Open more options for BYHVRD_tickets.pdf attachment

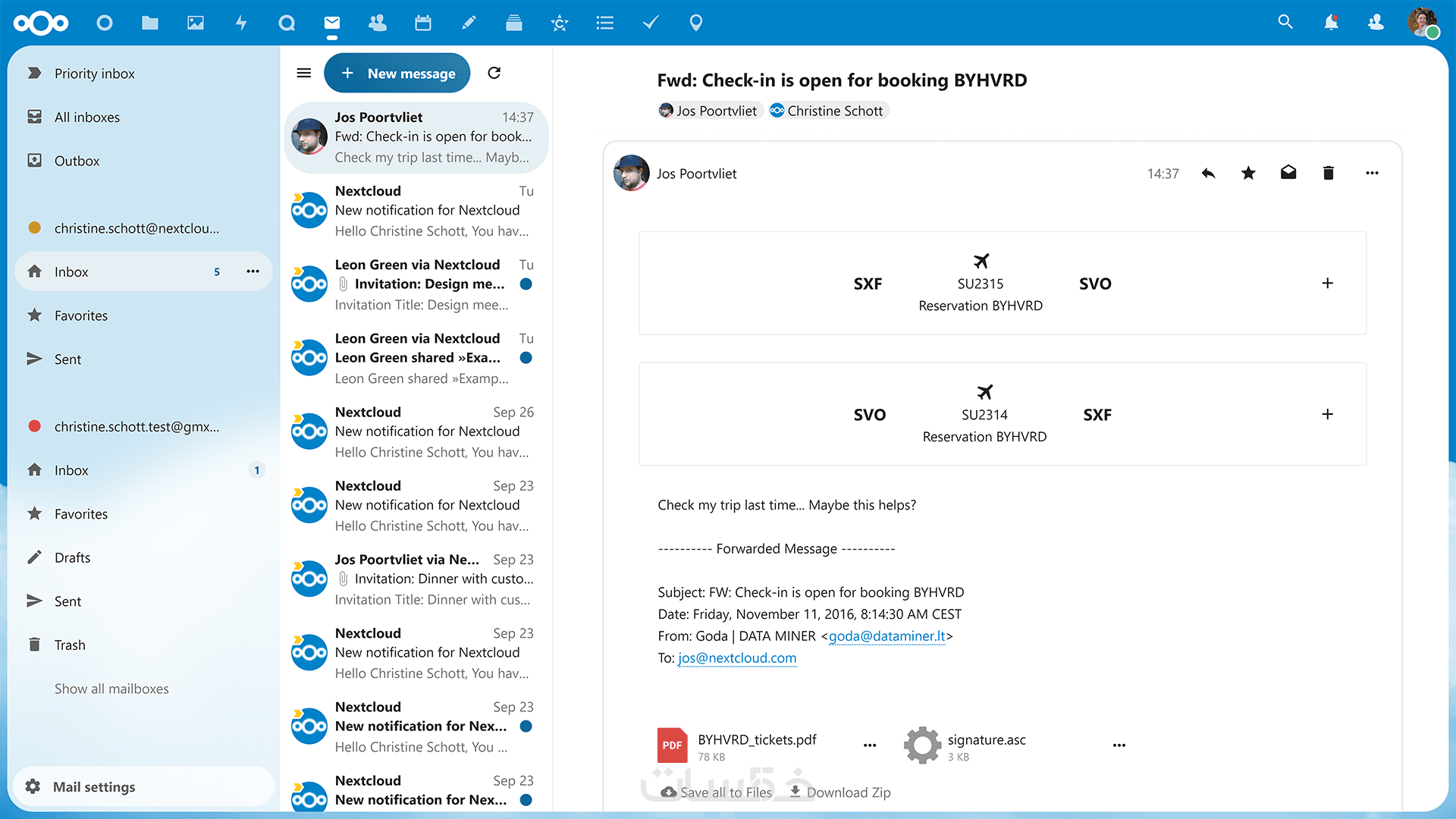[870, 746]
